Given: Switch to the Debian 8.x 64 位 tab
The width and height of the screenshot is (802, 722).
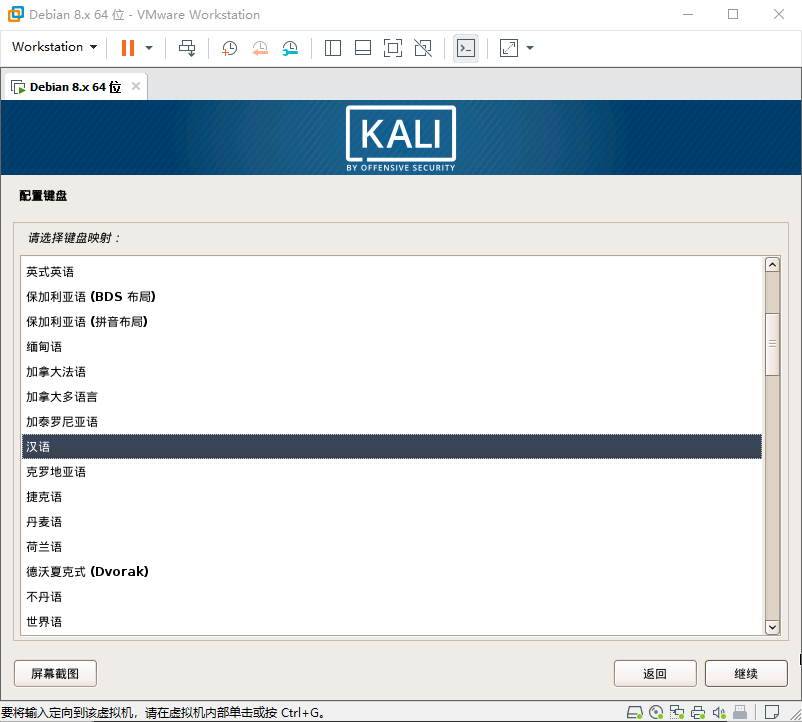Looking at the screenshot, I should click(x=75, y=87).
